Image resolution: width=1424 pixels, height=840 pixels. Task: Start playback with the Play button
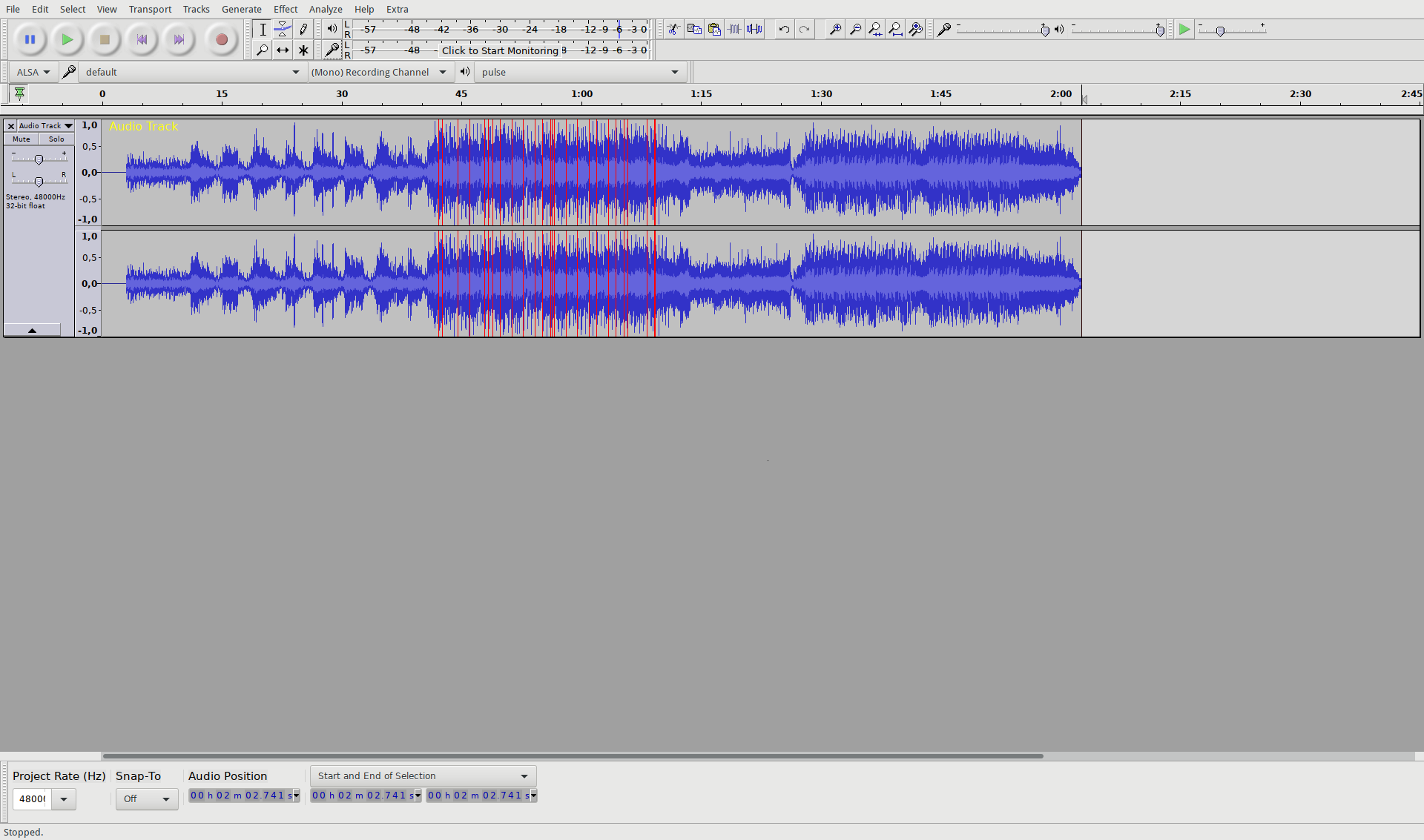tap(67, 40)
